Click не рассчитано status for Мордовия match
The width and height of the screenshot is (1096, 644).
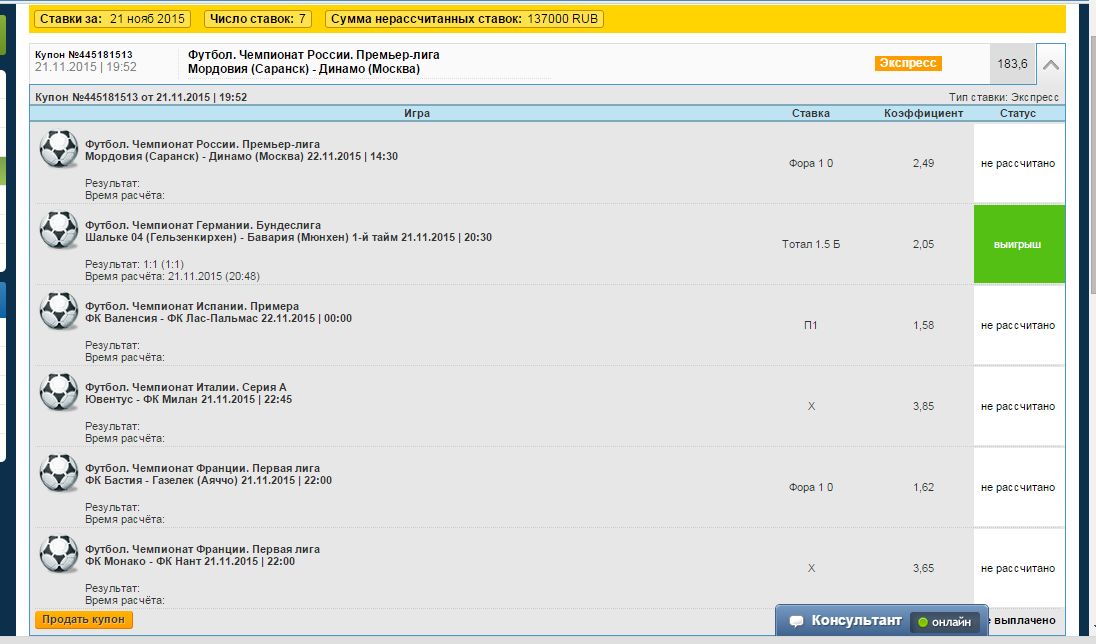click(x=1018, y=164)
